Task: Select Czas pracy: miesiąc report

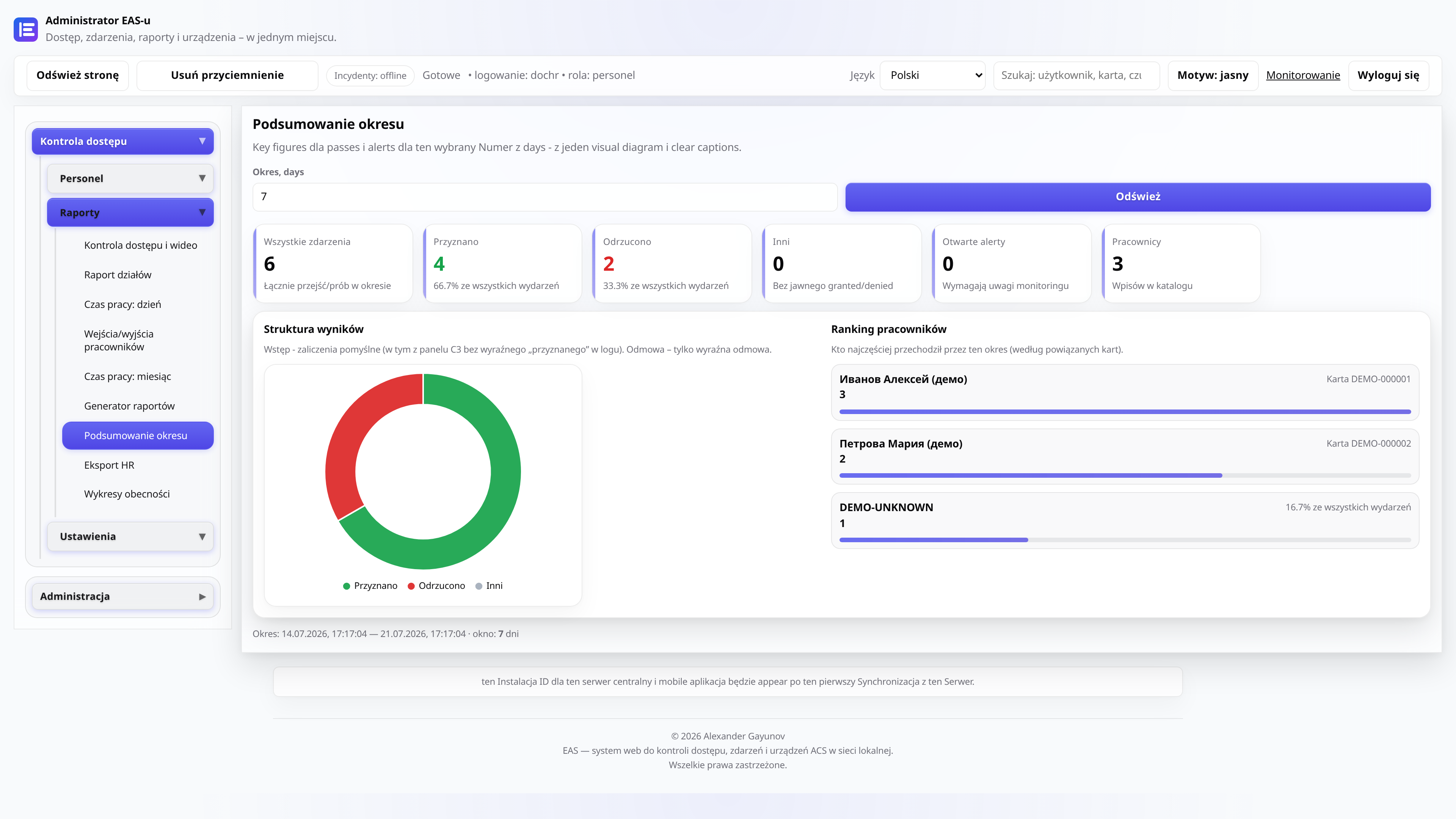Action: (128, 377)
